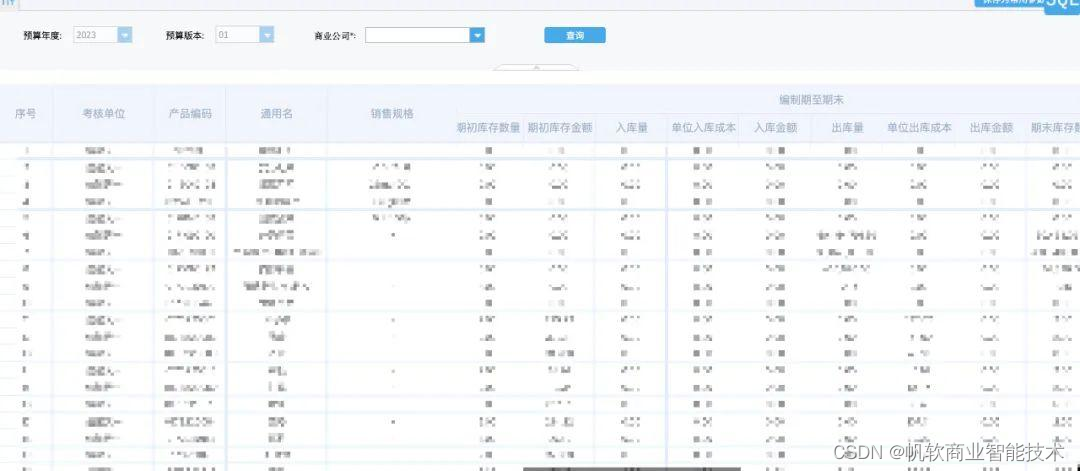Click the 编制期至期末 group header

click(811, 100)
